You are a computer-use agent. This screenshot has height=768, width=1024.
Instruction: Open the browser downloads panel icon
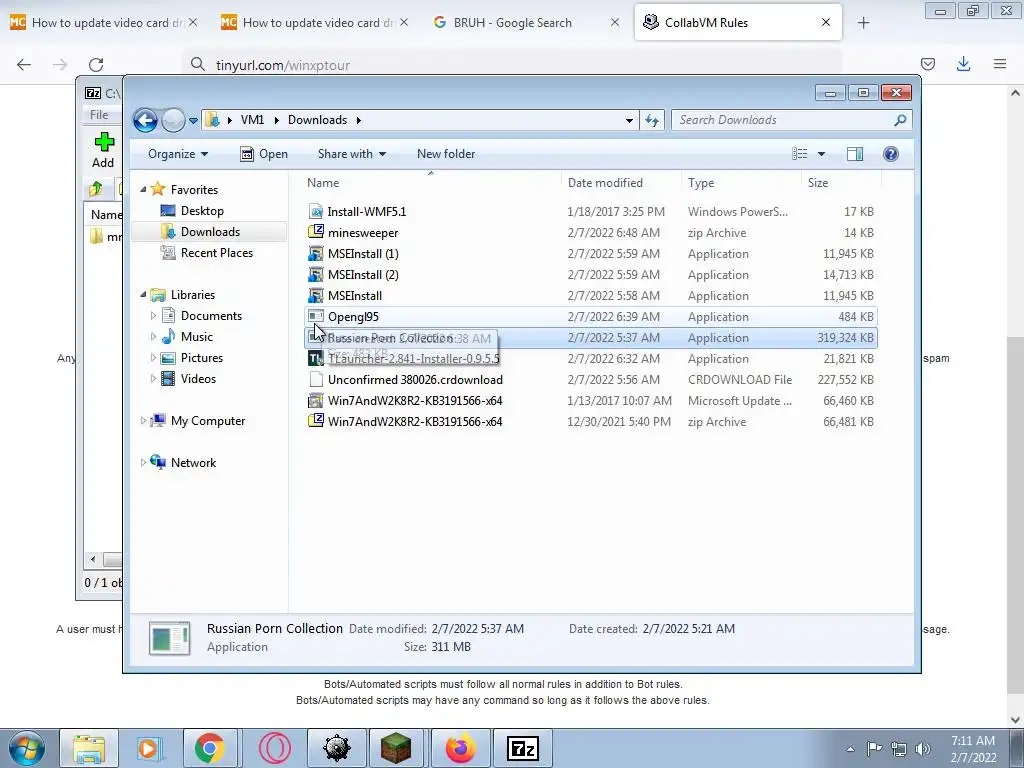point(963,64)
